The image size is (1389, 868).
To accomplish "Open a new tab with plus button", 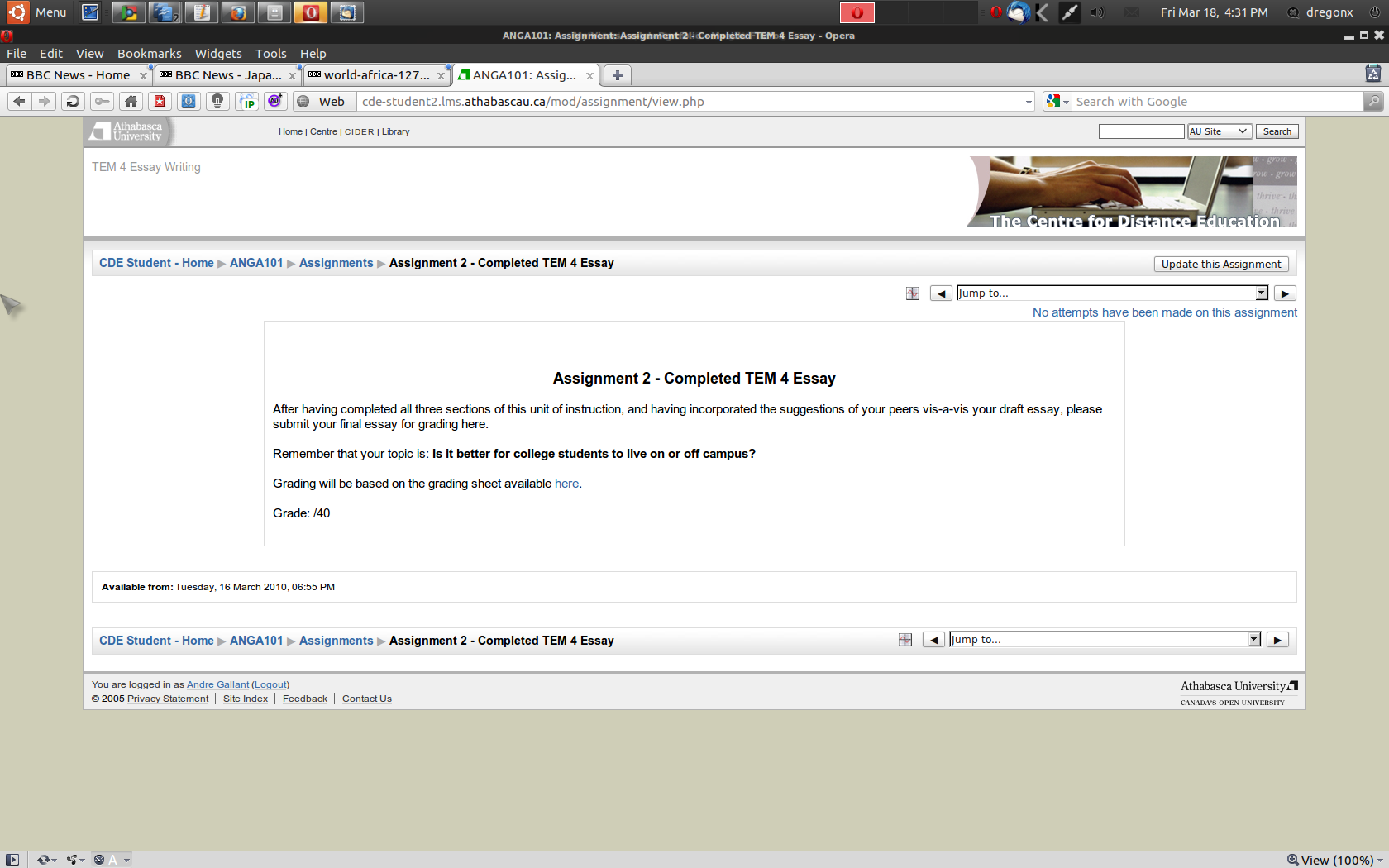I will (617, 75).
